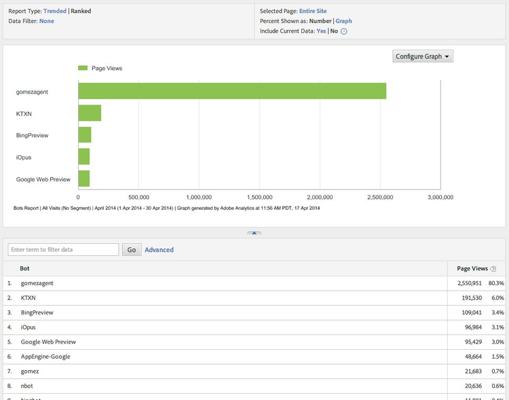Click the 191,530 page views value
The image size is (509, 400).
tap(472, 298)
